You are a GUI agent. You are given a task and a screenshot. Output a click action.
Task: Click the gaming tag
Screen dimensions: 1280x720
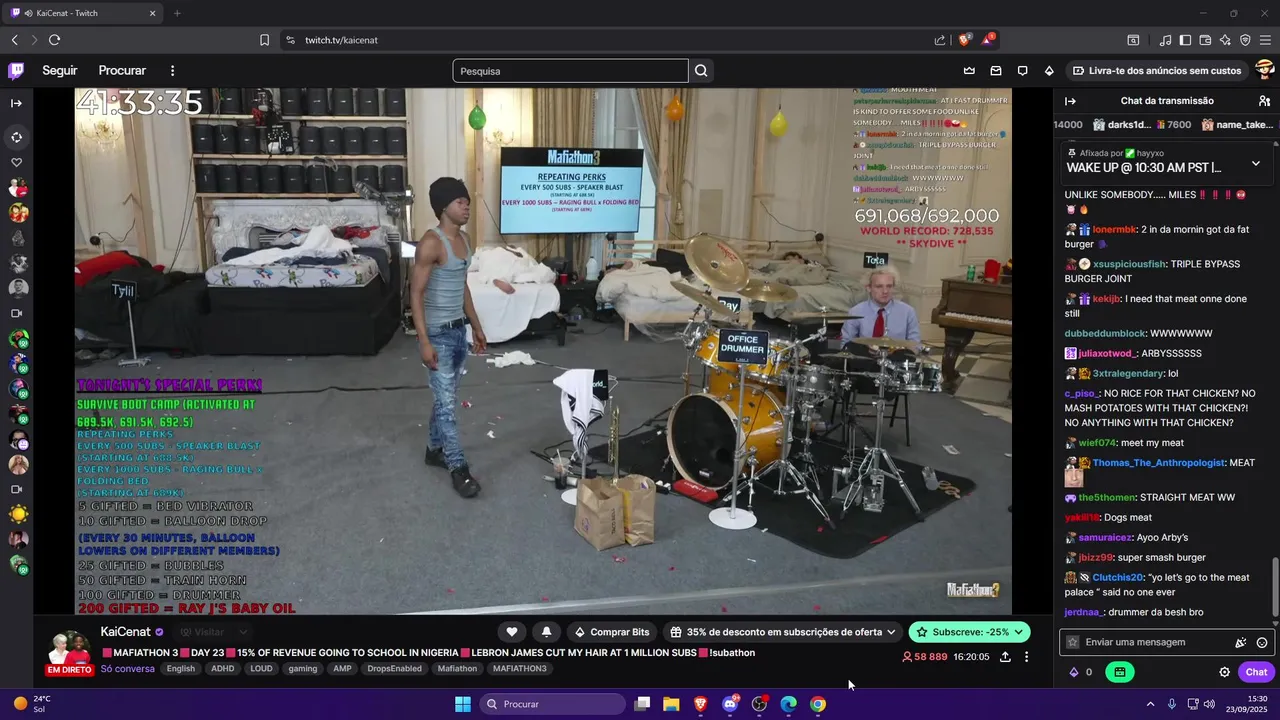point(302,669)
